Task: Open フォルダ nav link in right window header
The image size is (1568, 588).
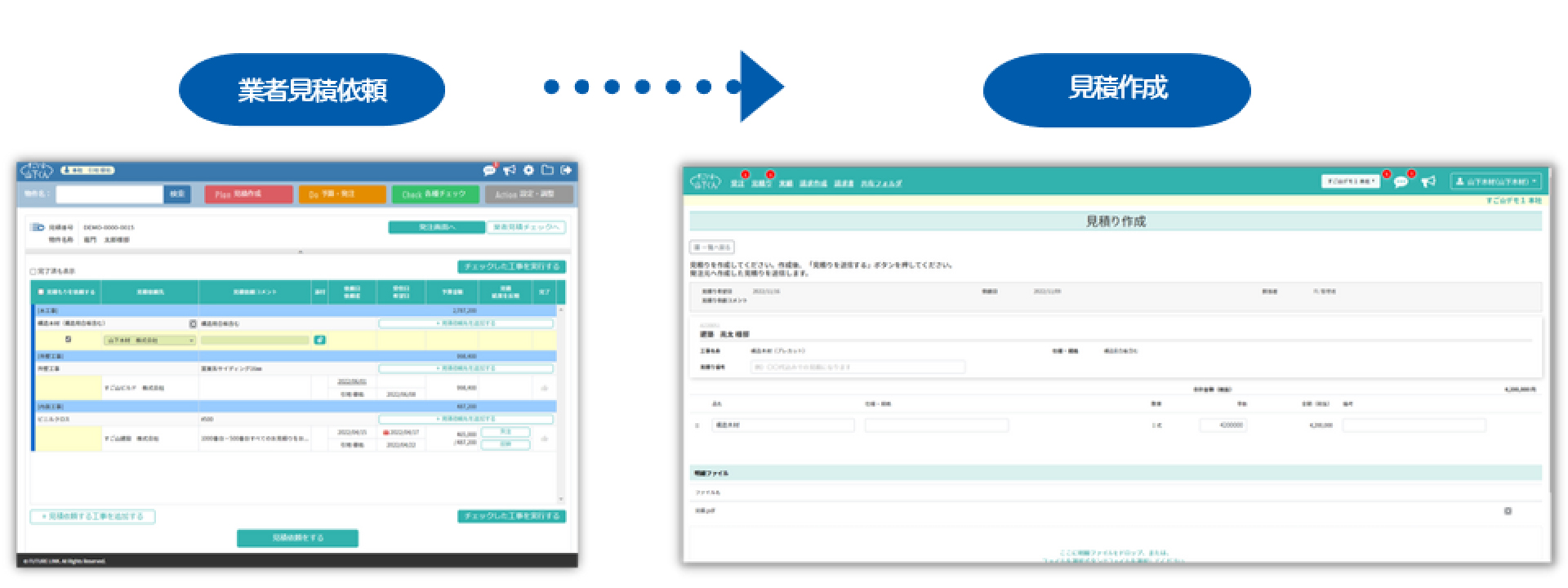Action: (x=881, y=183)
